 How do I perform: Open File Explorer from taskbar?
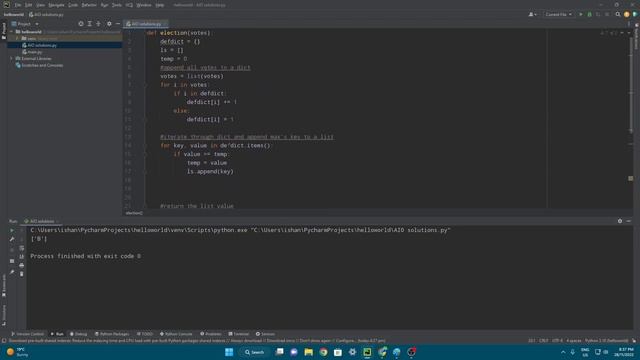(x=309, y=352)
